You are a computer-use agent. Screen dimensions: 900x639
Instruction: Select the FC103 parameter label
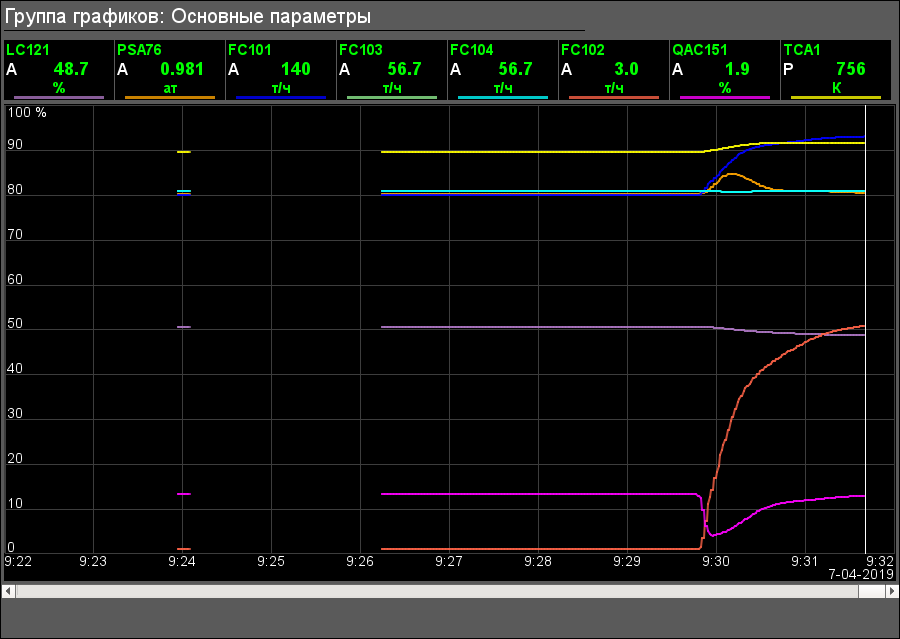coord(360,50)
